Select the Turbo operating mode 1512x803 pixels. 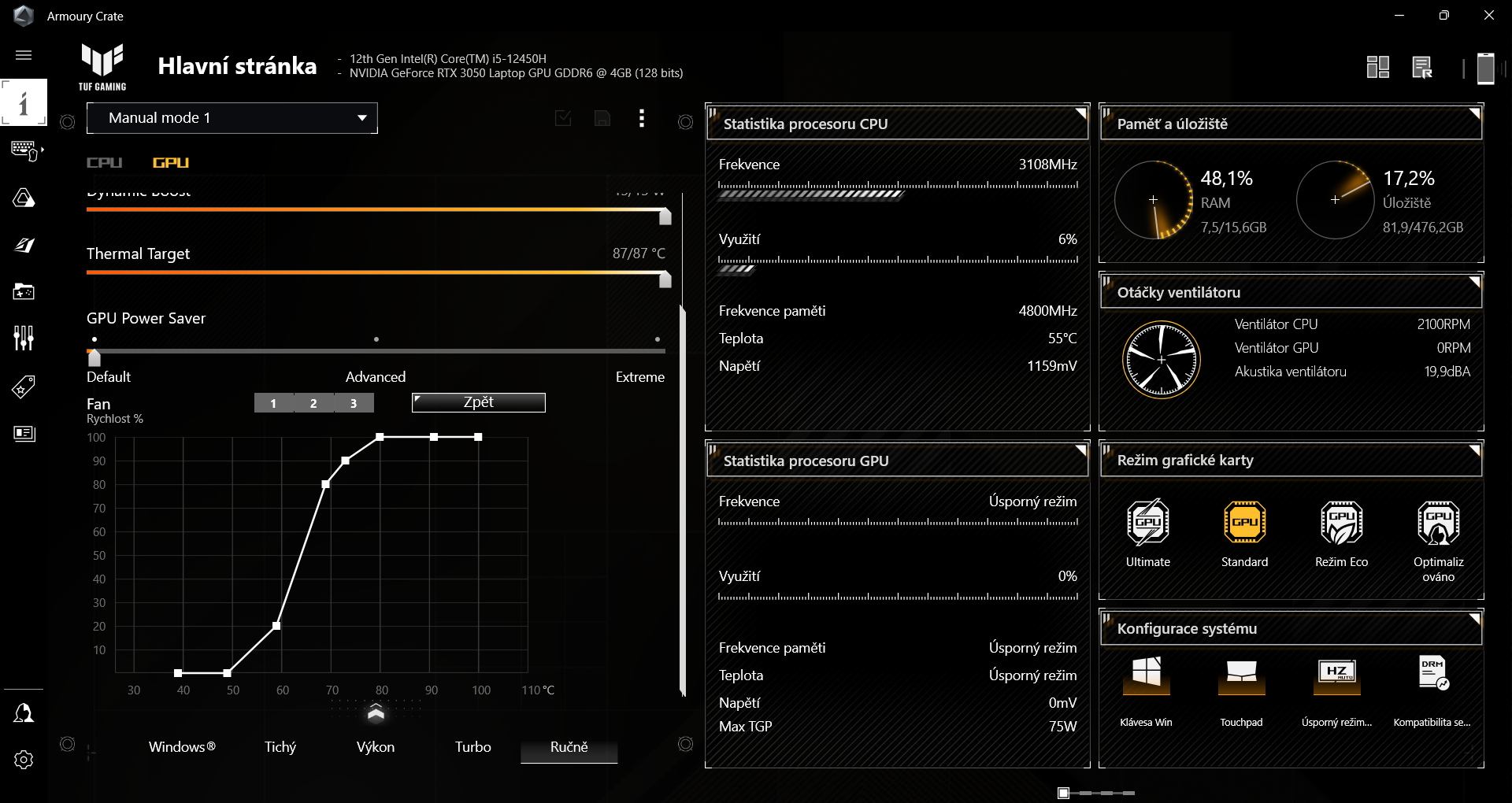(472, 747)
